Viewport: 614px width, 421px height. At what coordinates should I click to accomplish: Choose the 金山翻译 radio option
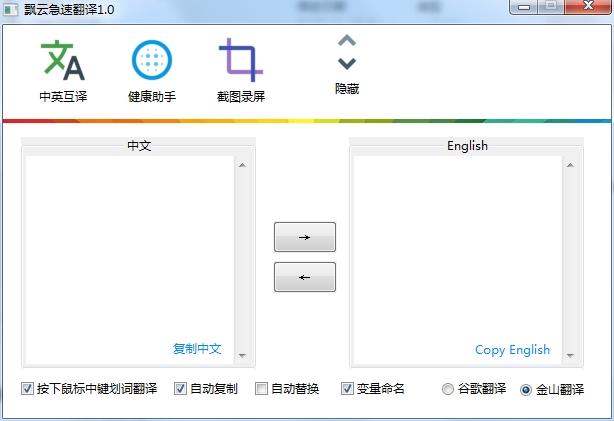526,390
